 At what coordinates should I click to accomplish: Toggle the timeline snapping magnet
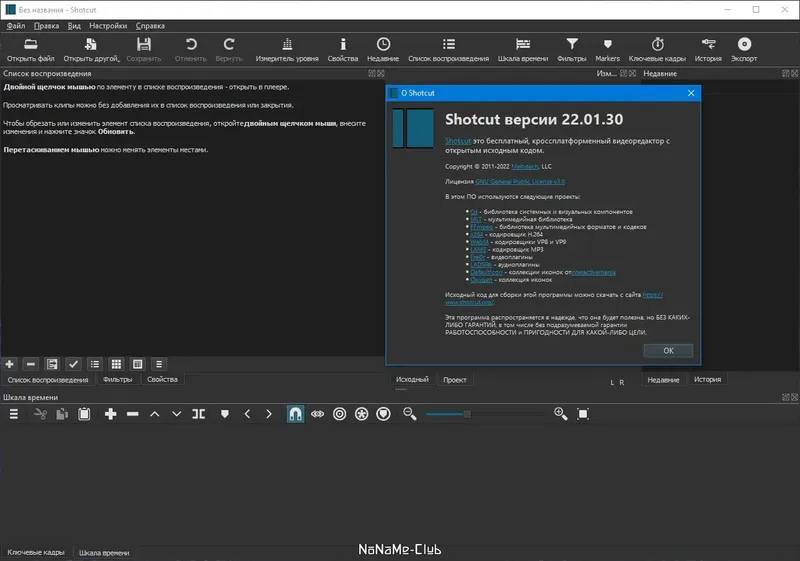pyautogui.click(x=295, y=414)
